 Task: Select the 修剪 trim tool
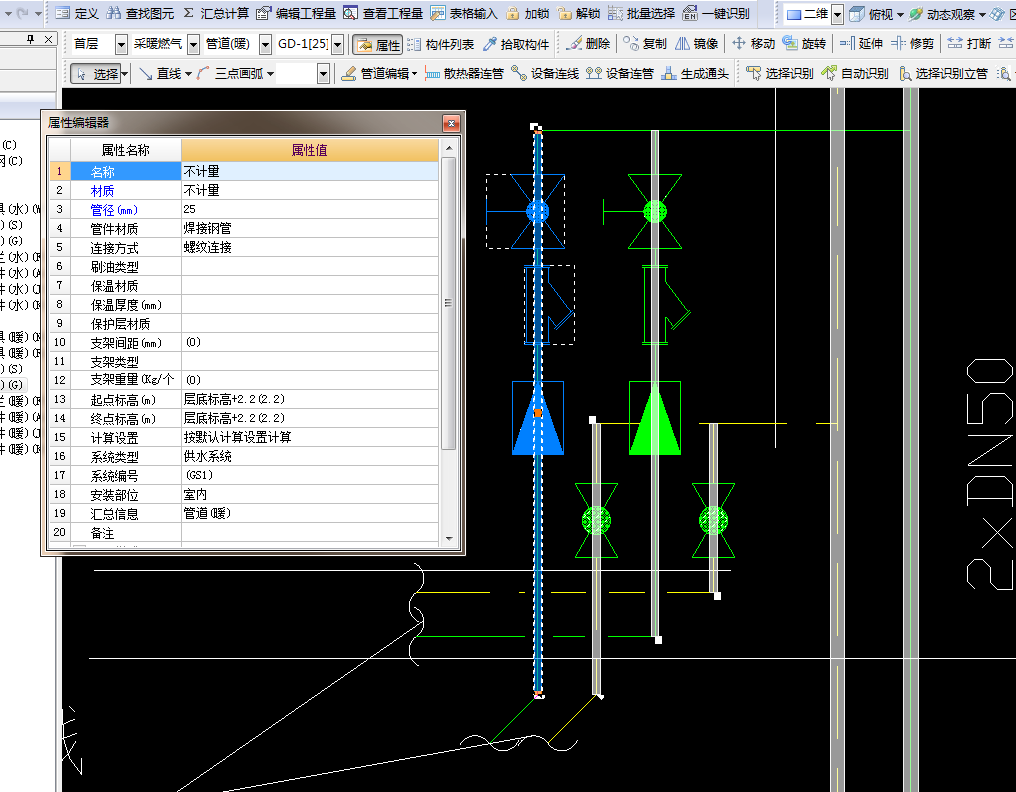912,43
